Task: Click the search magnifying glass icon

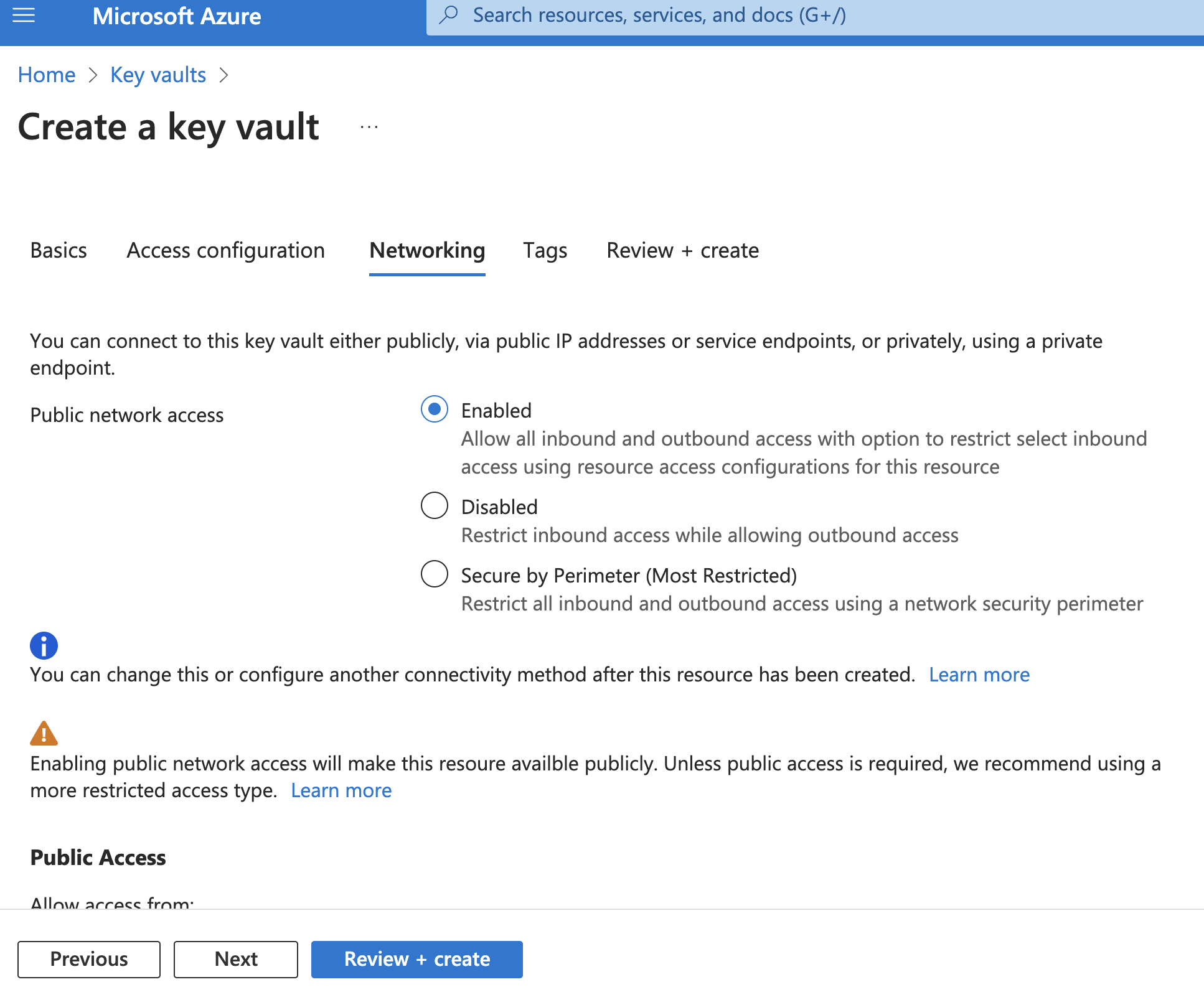Action: click(449, 14)
